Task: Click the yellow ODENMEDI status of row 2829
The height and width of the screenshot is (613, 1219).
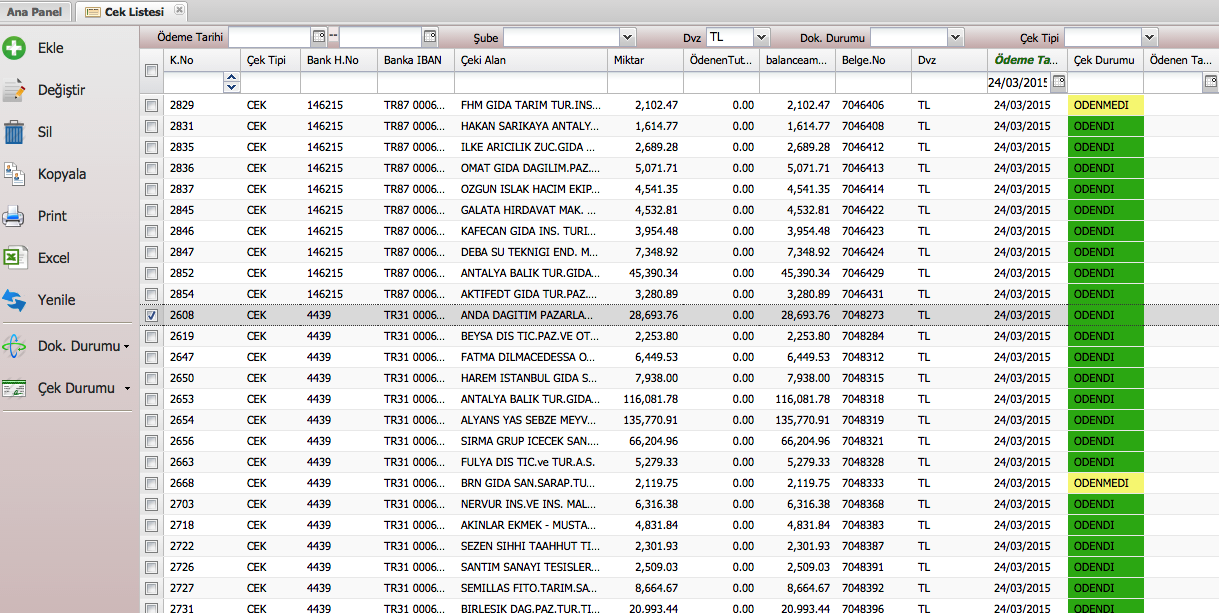Action: tap(1105, 105)
